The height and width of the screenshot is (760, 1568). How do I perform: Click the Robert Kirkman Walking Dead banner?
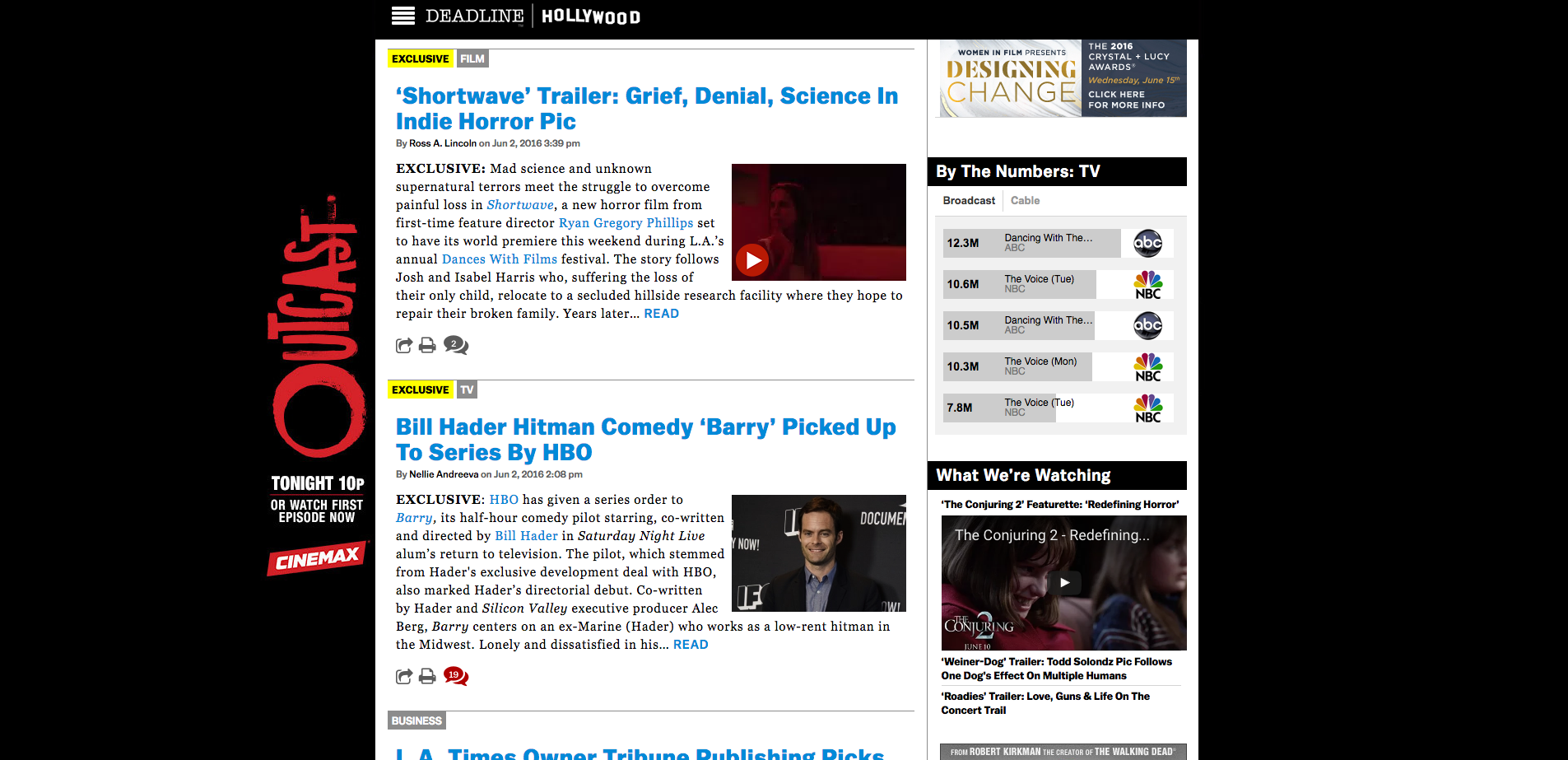click(x=1063, y=752)
